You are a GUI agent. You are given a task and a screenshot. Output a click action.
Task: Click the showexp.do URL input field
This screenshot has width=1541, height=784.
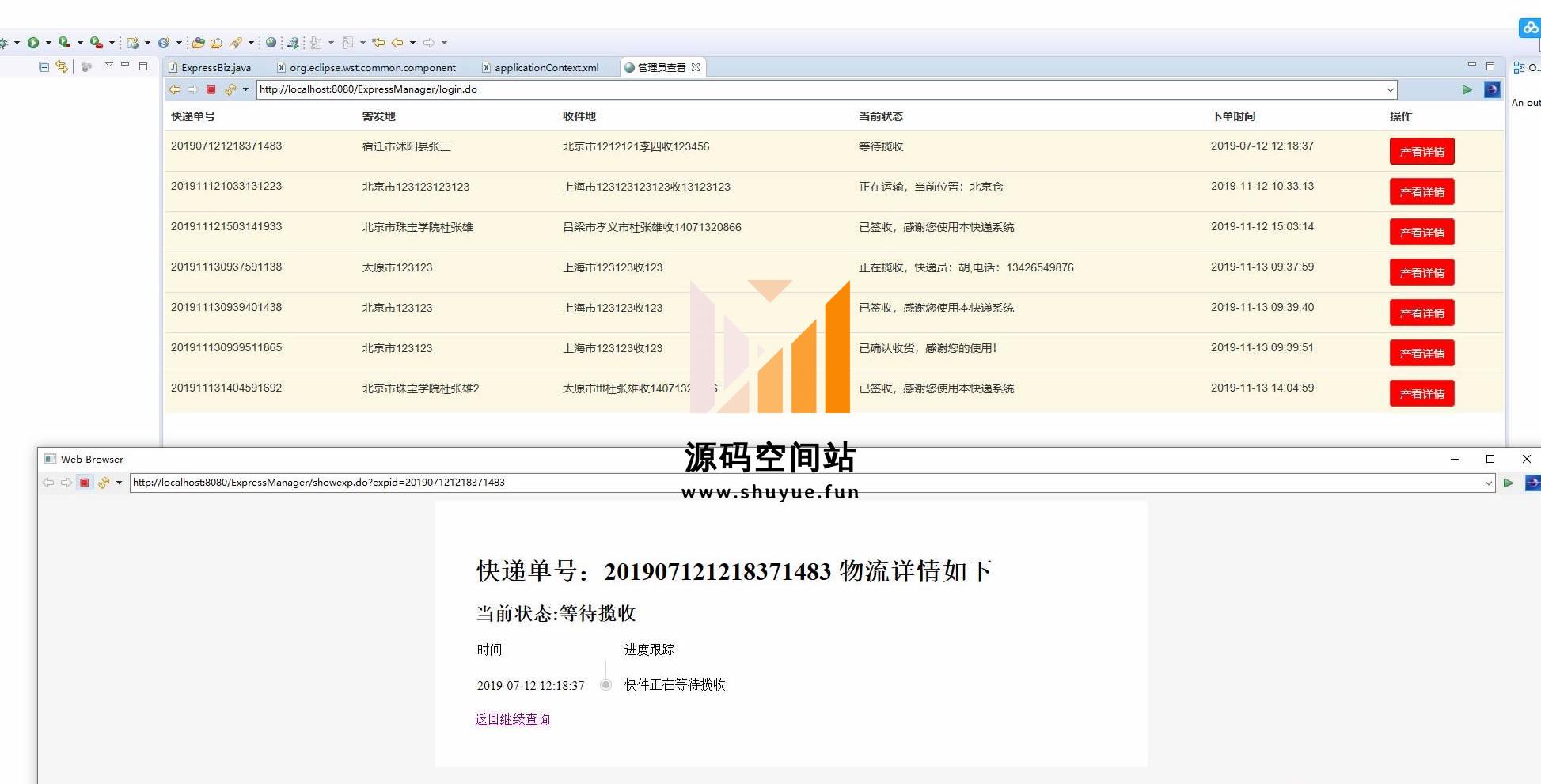791,483
